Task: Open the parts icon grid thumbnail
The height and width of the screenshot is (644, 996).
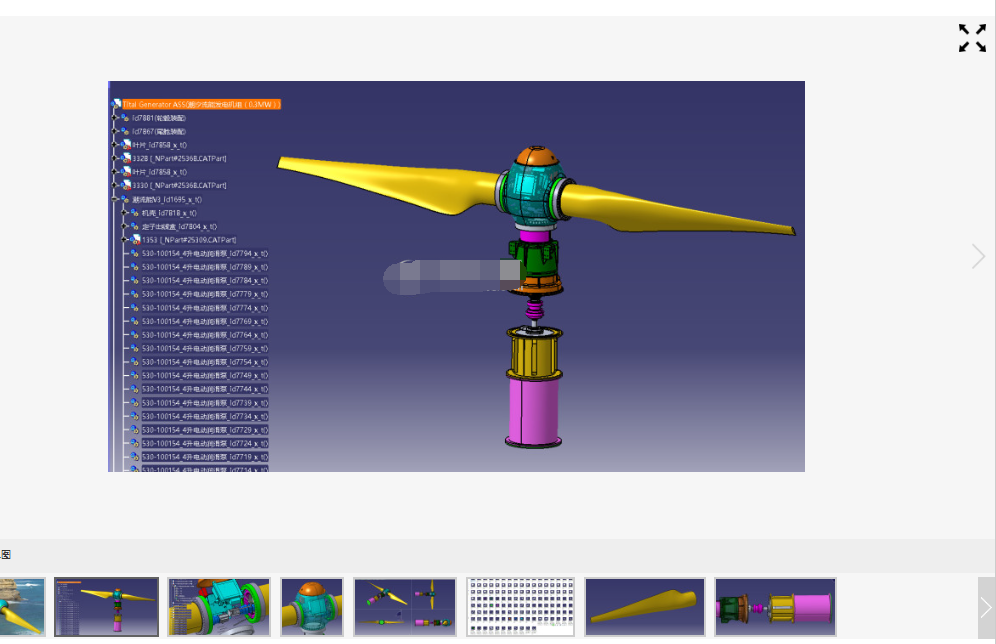Action: [x=520, y=607]
